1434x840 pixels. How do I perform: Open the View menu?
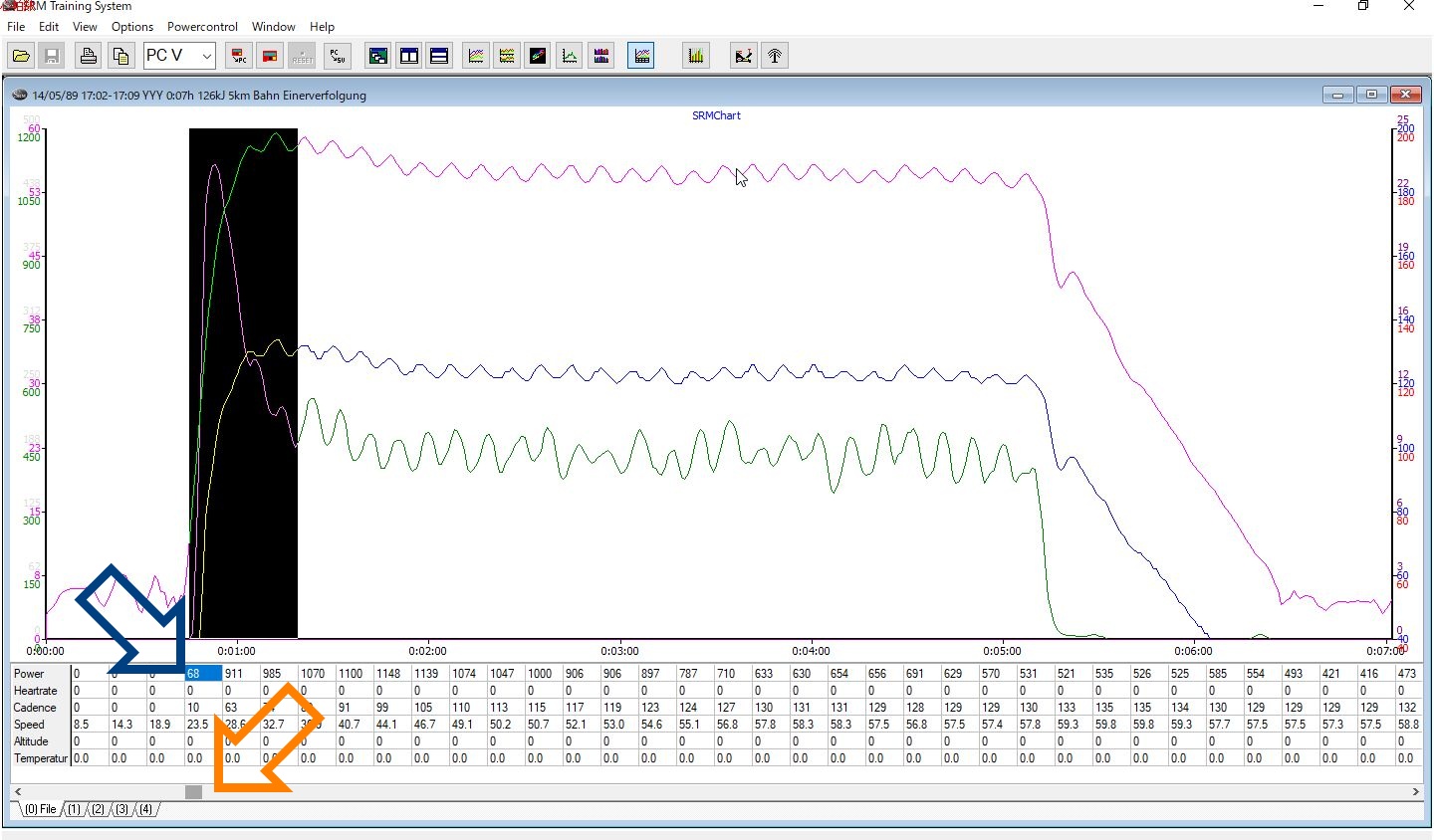click(86, 27)
